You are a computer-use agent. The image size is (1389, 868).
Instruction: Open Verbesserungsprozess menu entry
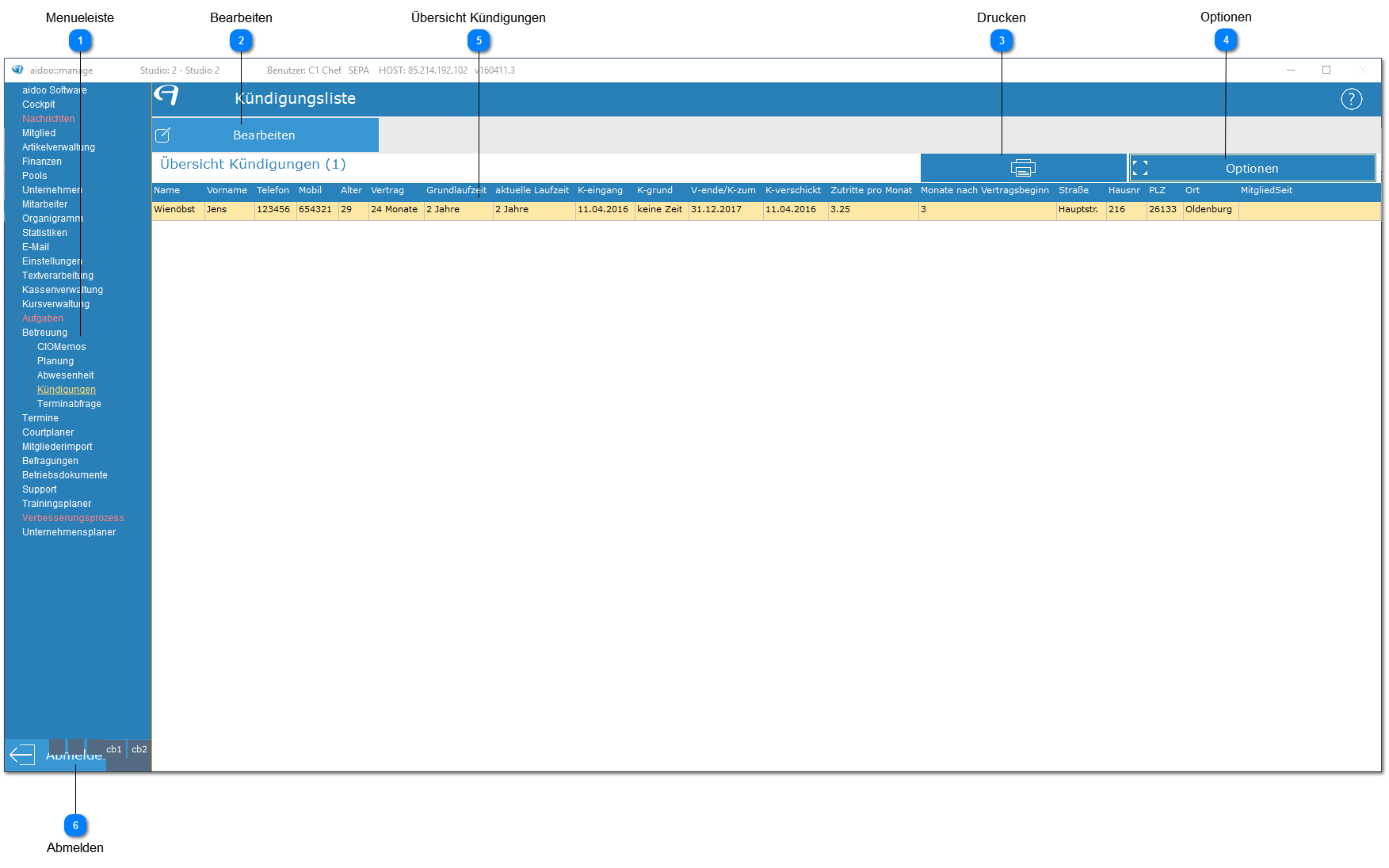74,518
